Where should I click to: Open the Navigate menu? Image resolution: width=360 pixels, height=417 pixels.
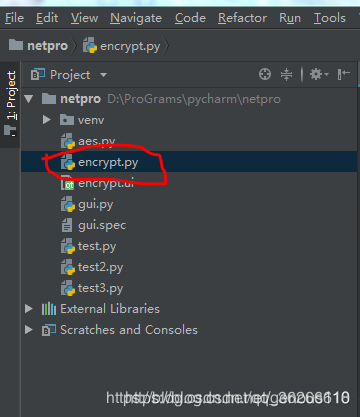click(136, 18)
